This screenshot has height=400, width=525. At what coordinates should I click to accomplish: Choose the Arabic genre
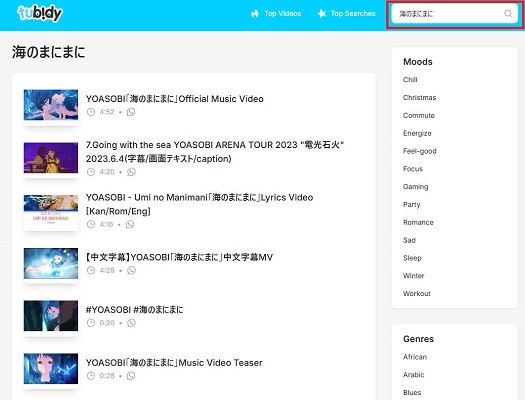(x=414, y=375)
